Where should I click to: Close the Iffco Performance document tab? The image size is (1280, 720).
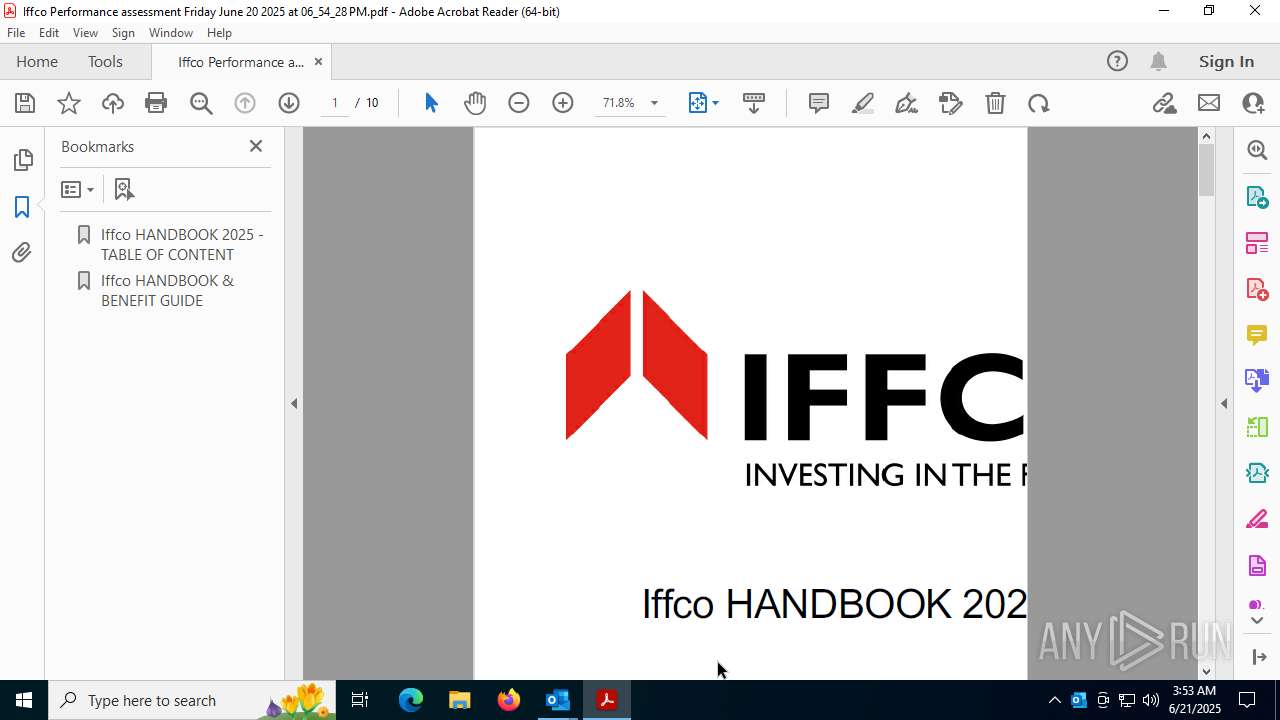click(x=318, y=62)
